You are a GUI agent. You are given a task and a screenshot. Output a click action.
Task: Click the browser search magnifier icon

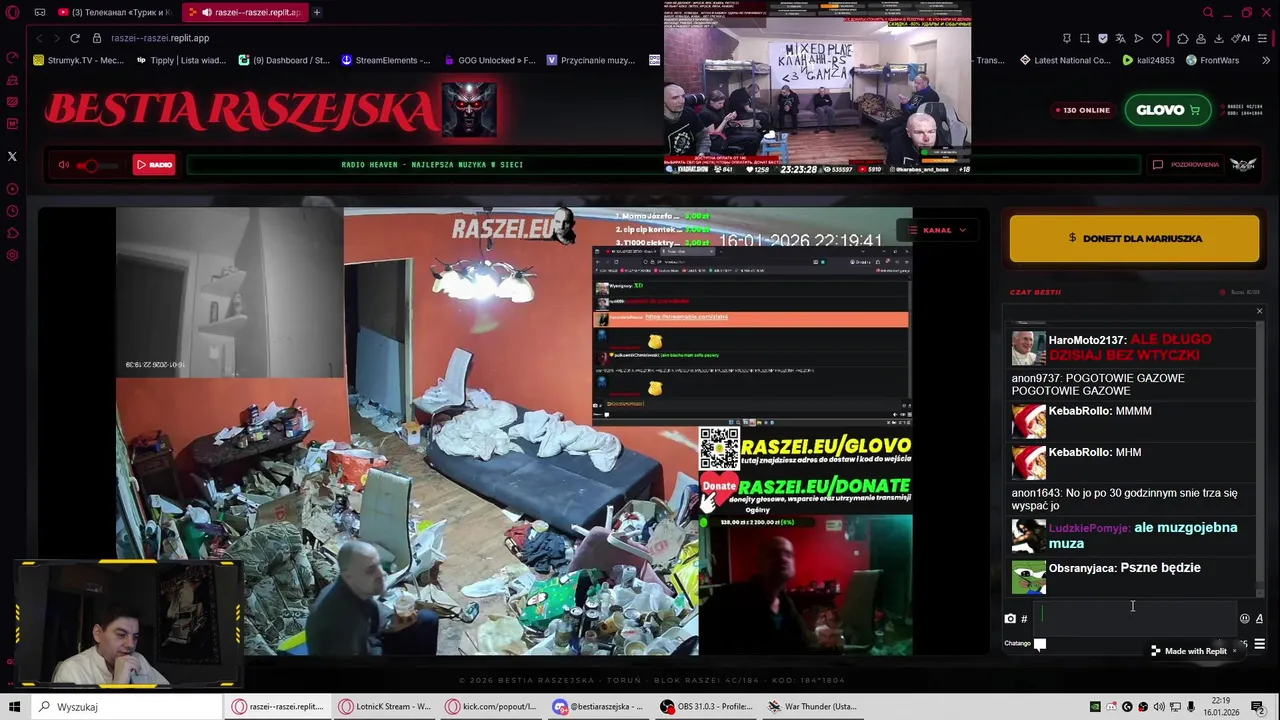coord(1208,12)
